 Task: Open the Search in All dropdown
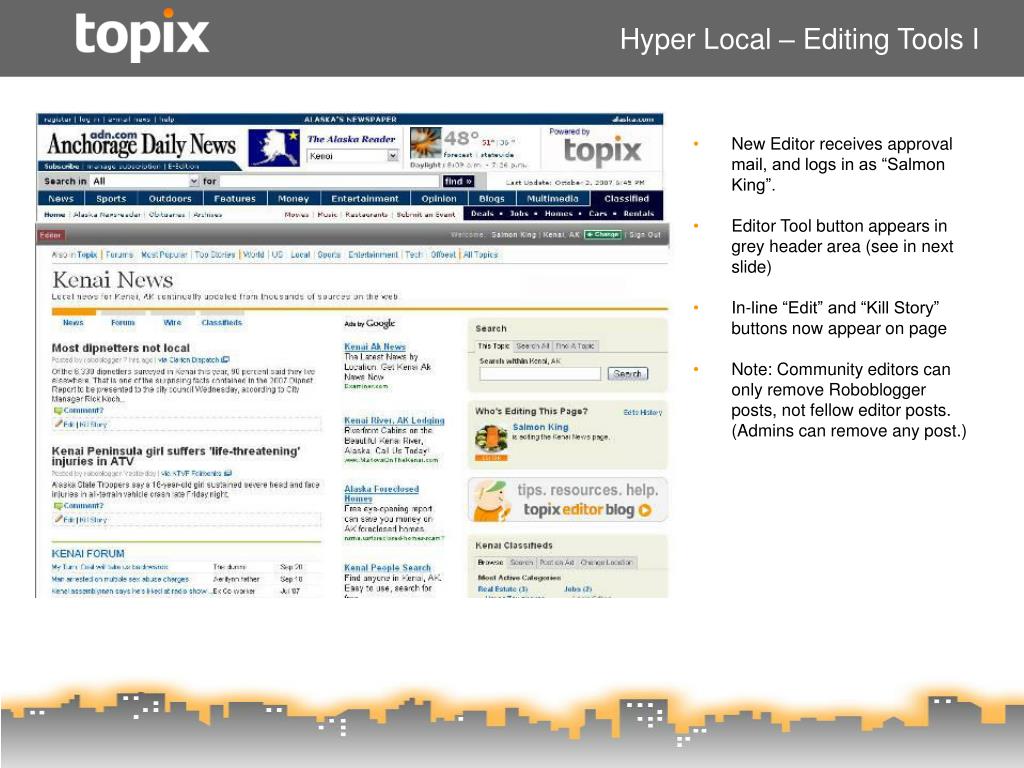click(x=144, y=181)
